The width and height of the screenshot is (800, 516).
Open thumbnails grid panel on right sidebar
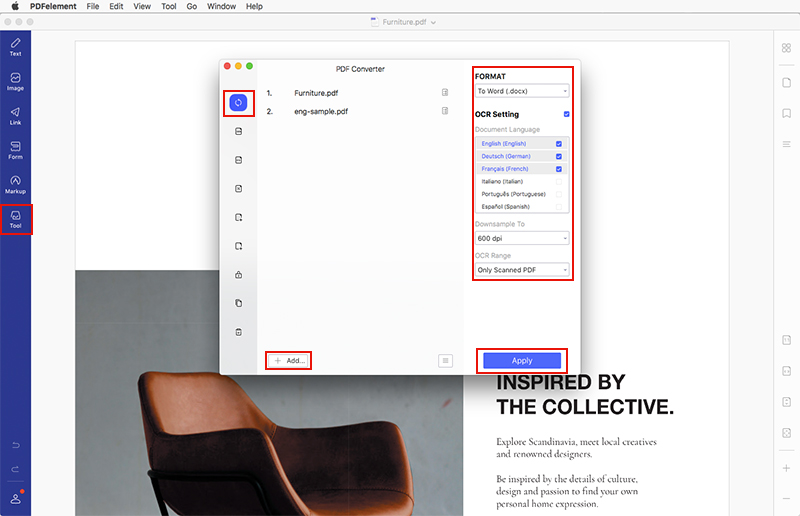coord(787,49)
